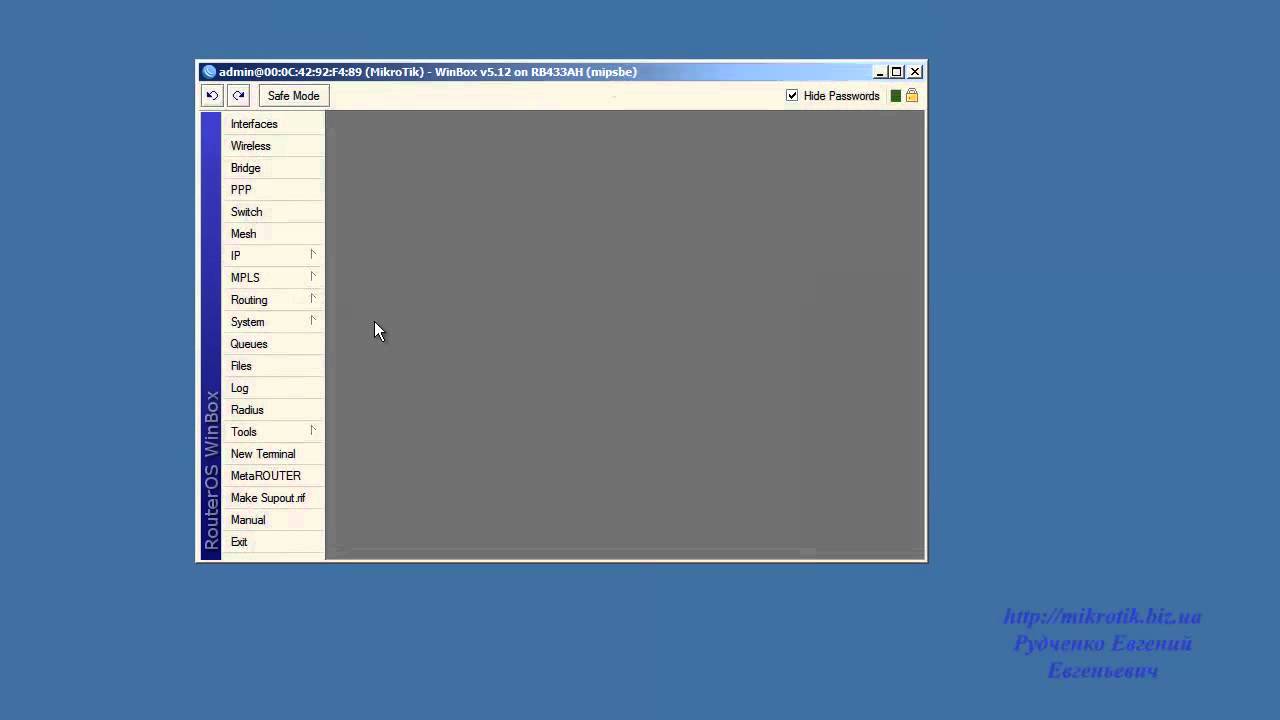Screen dimensions: 1280x720
Task: Open the Switch menu
Action: pos(273,212)
